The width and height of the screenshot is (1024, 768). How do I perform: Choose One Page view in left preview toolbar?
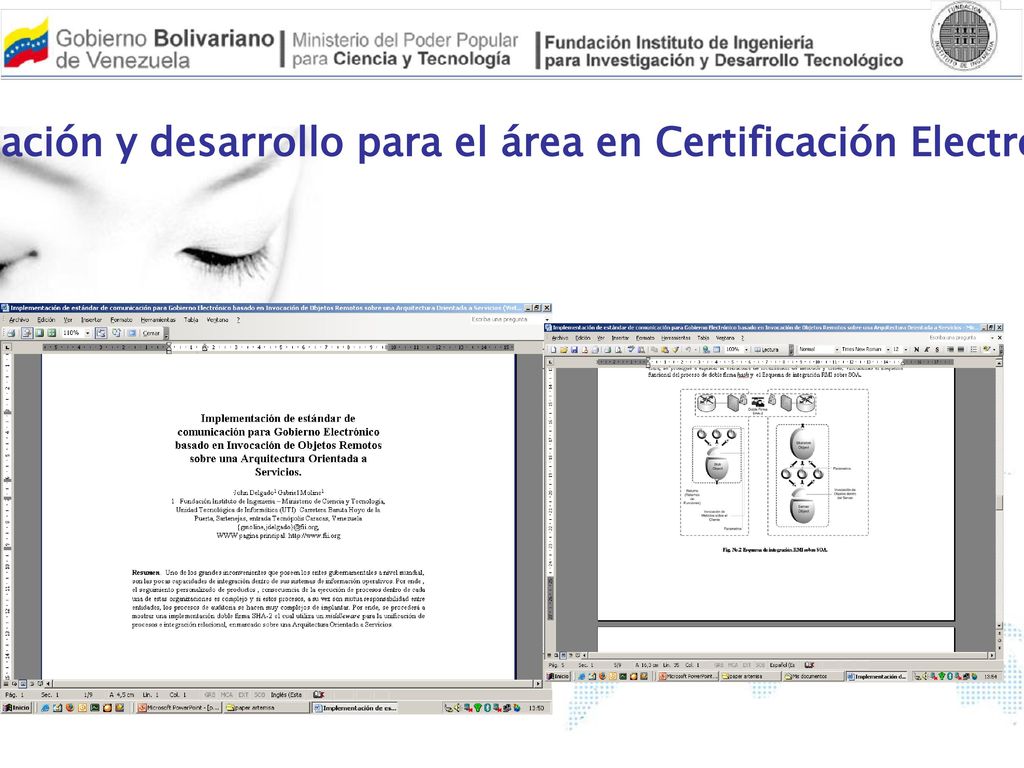39,332
